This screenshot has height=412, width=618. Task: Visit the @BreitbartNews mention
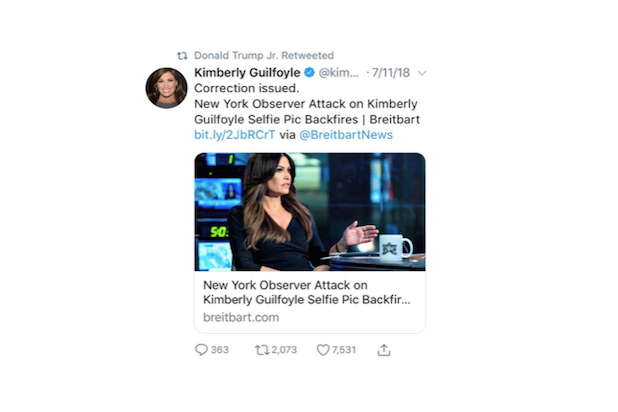coord(346,135)
